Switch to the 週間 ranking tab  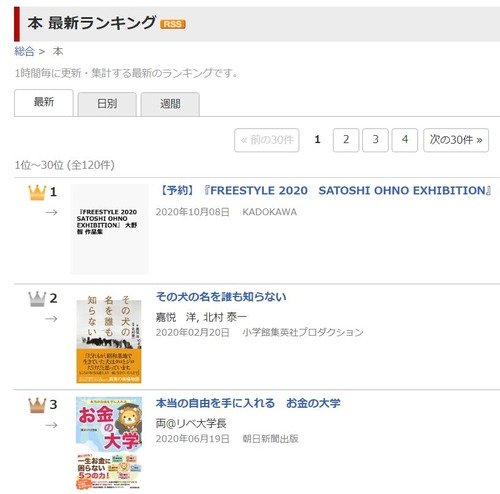(170, 104)
